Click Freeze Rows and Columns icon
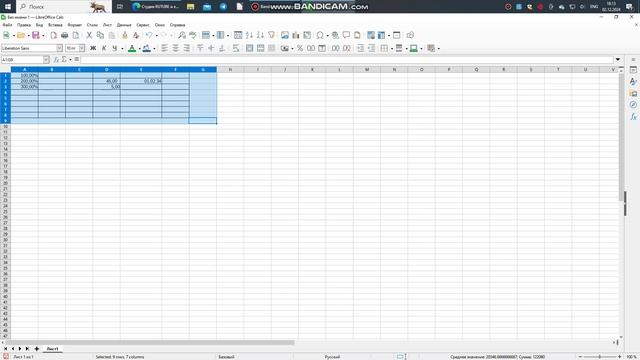 tap(382, 36)
